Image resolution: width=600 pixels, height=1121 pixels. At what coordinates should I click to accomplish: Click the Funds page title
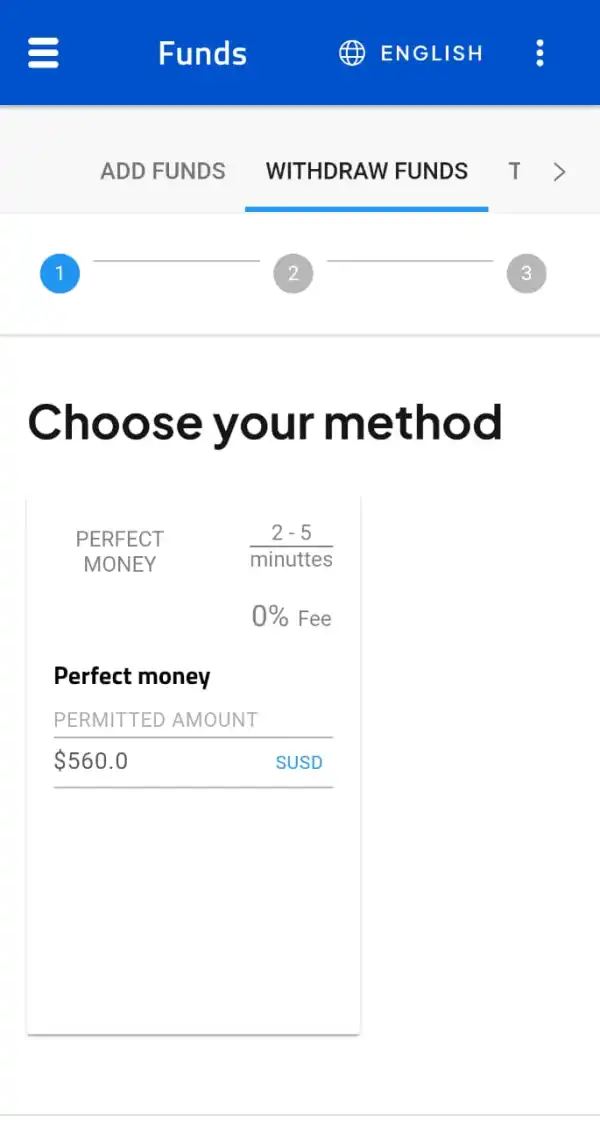click(202, 53)
